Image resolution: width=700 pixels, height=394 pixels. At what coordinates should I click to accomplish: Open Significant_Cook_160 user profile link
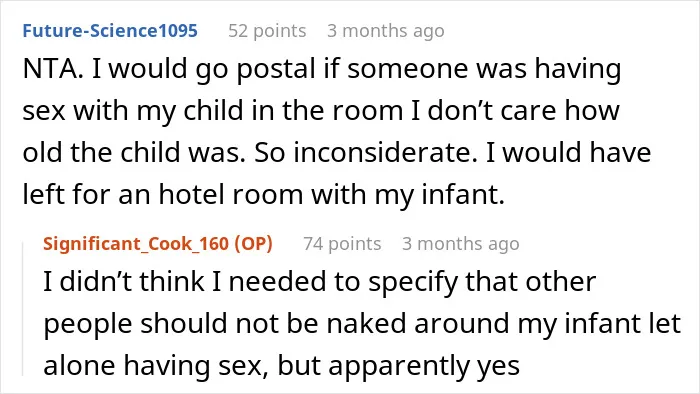tap(136, 244)
